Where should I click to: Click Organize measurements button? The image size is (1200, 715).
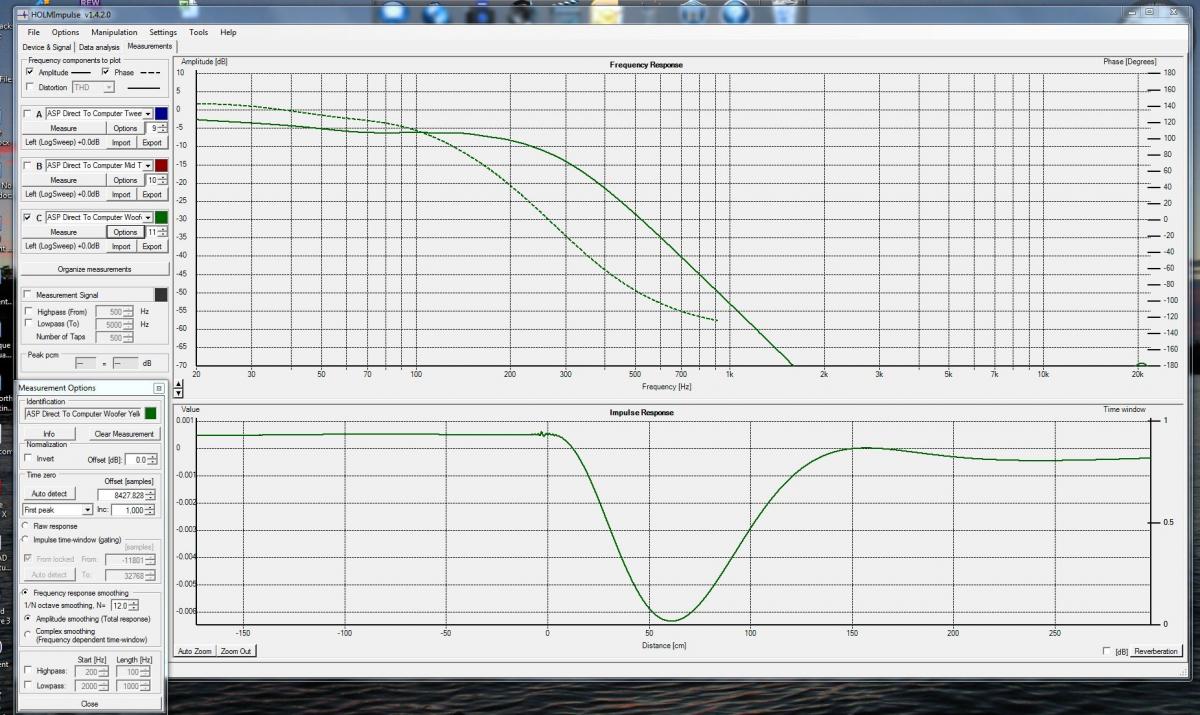[93, 269]
